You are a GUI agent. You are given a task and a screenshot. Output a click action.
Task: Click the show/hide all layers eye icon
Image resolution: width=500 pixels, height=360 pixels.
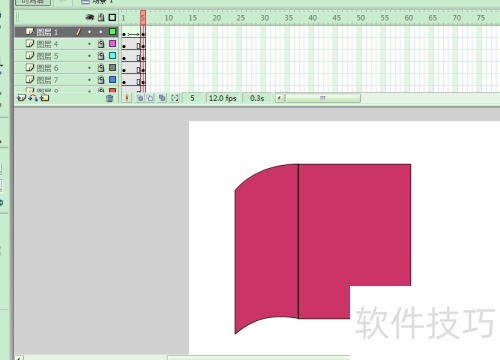(89, 17)
